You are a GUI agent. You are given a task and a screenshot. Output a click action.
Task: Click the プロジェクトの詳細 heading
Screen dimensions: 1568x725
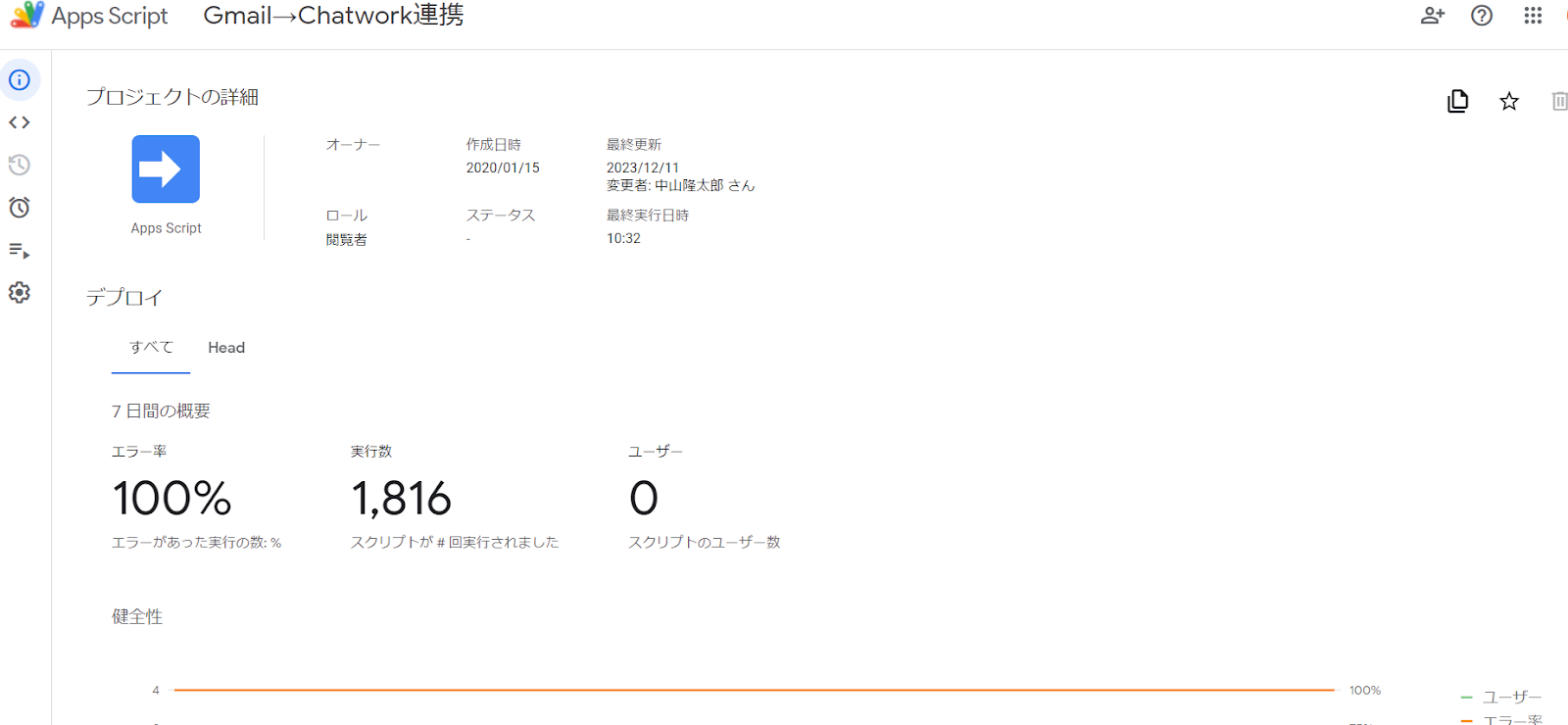(172, 97)
